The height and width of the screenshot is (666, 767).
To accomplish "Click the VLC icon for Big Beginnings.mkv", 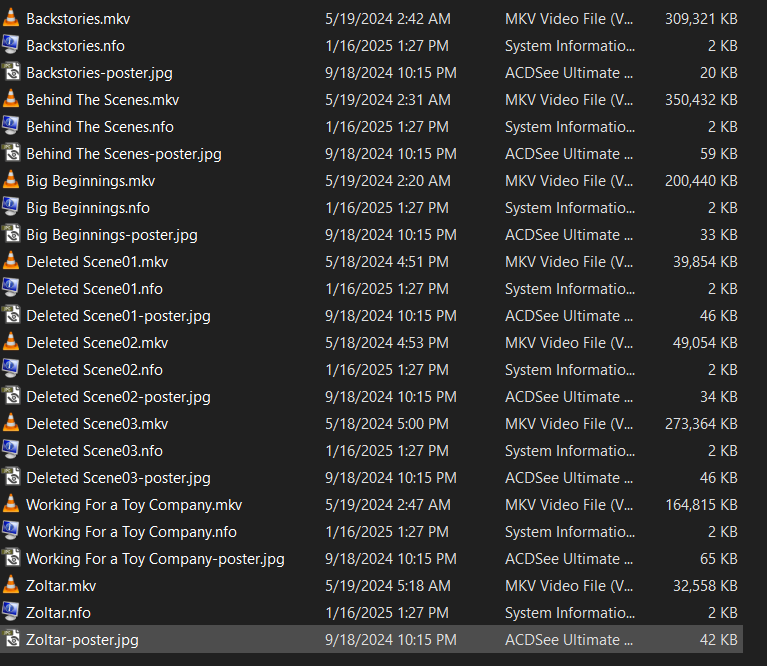I will click(x=11, y=180).
